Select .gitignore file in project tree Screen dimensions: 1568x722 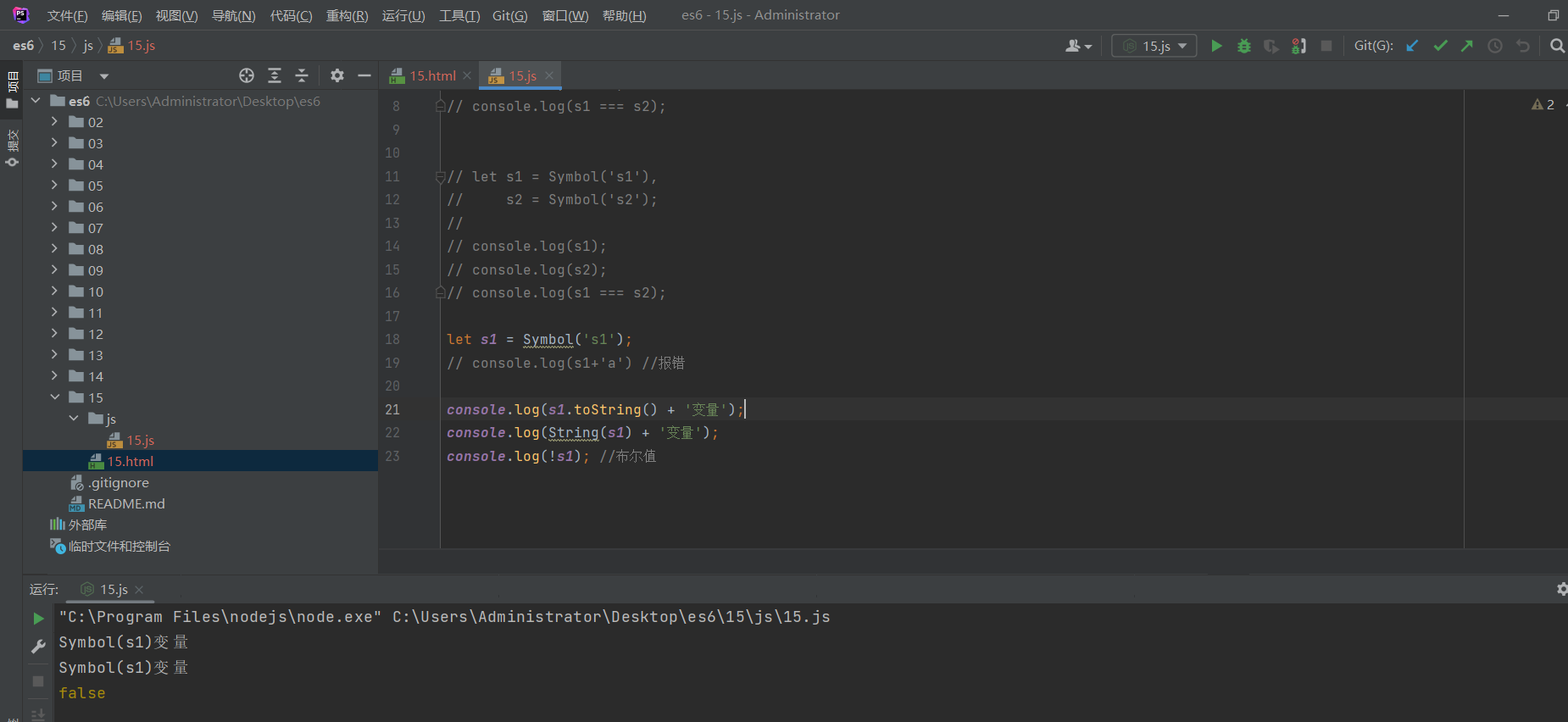pyautogui.click(x=109, y=483)
